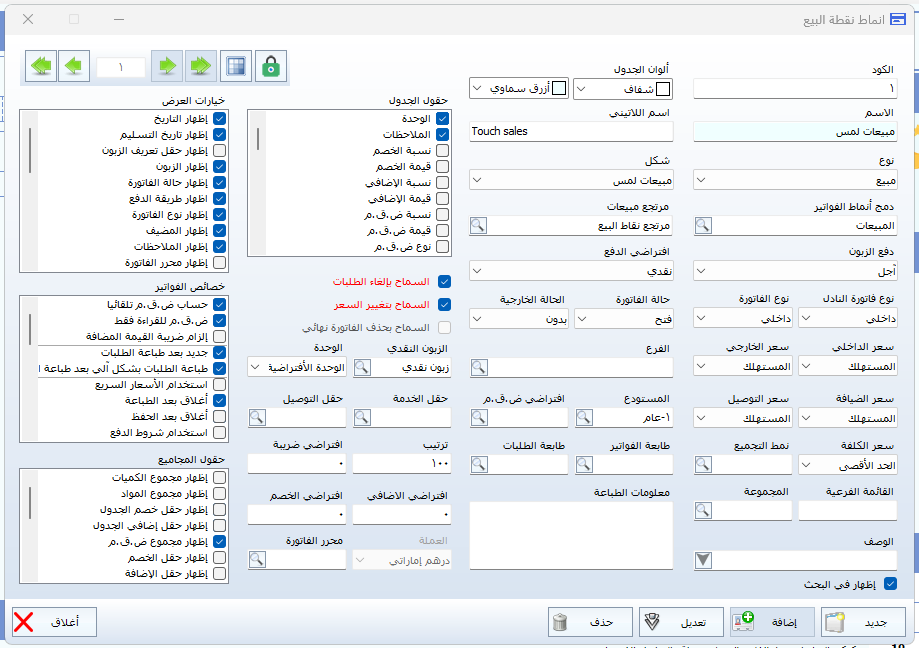
Task: Enable the نسبة الخصم table field checkbox
Action: (x=443, y=150)
